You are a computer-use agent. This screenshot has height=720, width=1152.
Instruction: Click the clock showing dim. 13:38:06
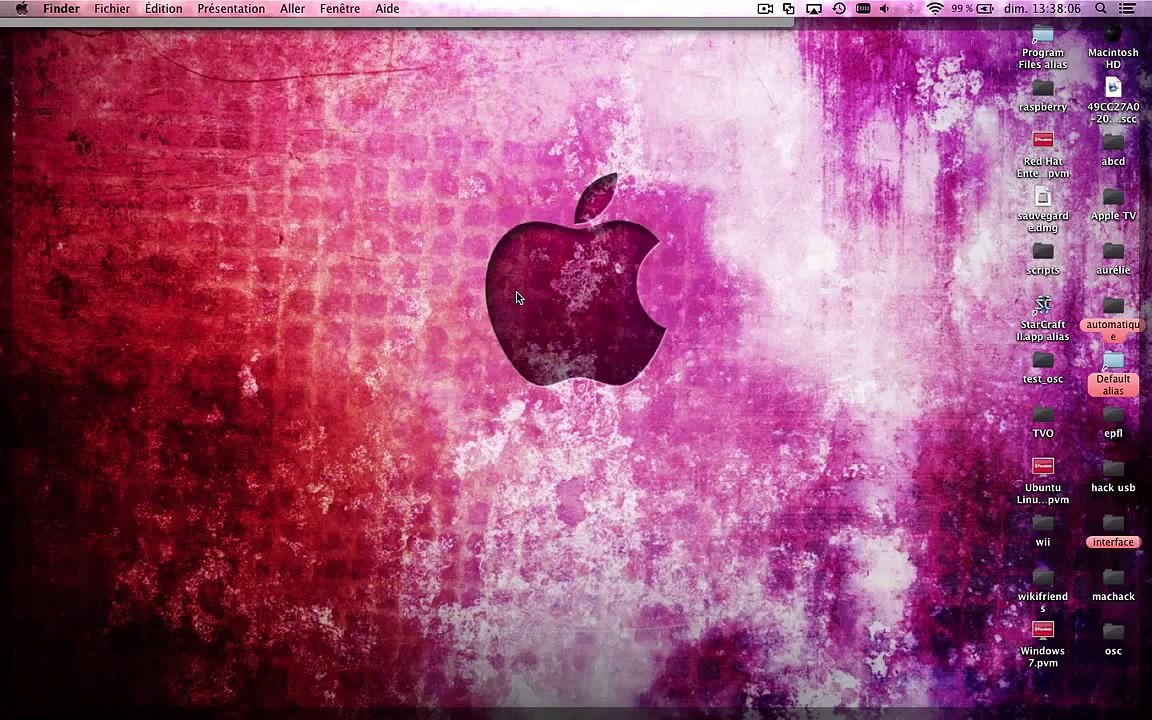(x=1043, y=9)
